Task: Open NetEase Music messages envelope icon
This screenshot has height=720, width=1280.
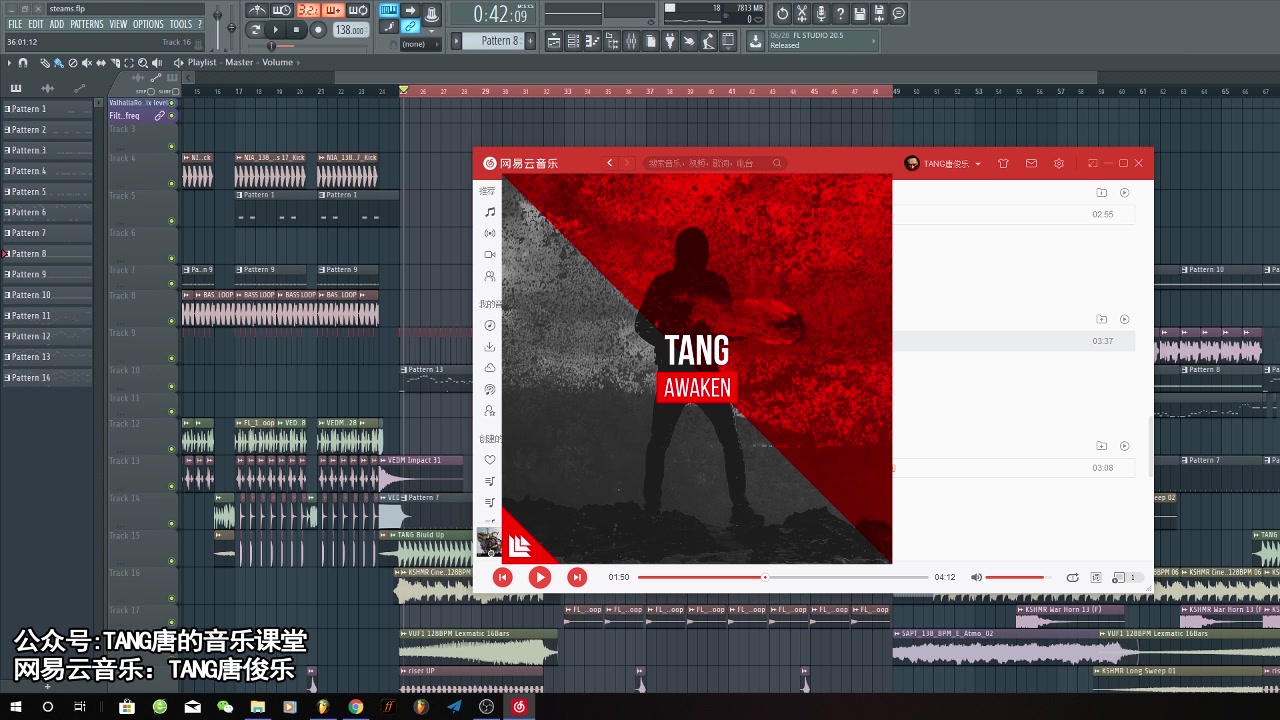Action: 1031,164
